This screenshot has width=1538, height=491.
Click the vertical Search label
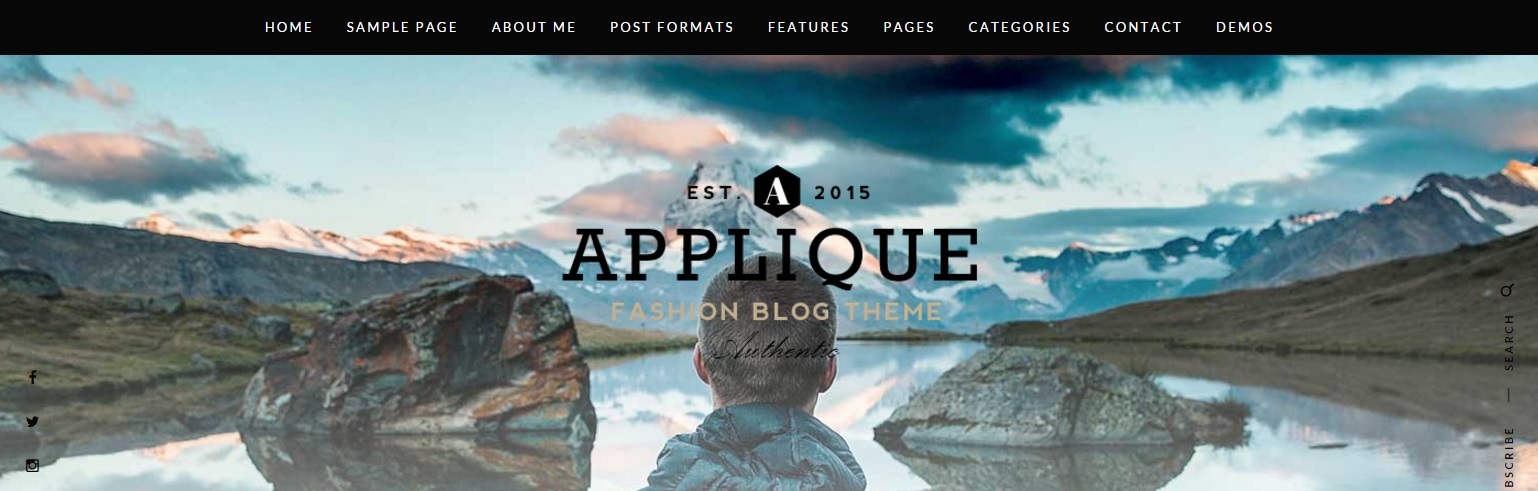click(x=1508, y=342)
